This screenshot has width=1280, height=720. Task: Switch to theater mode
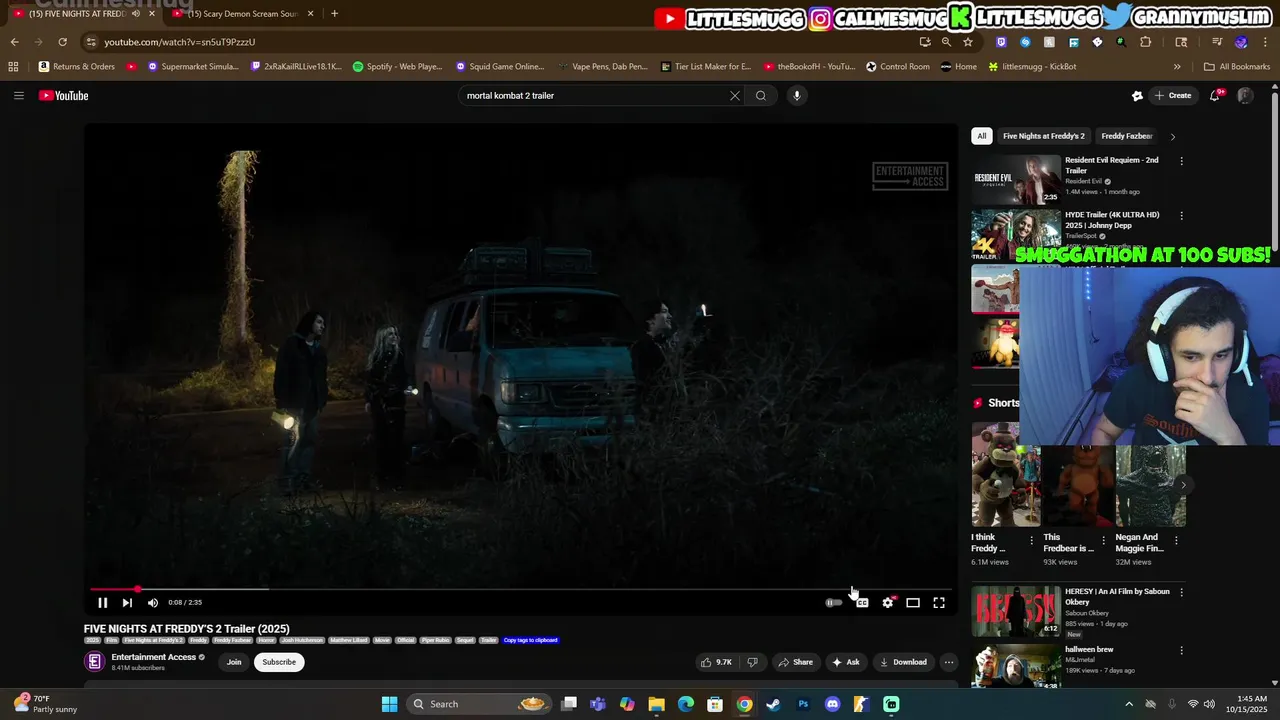click(x=913, y=603)
